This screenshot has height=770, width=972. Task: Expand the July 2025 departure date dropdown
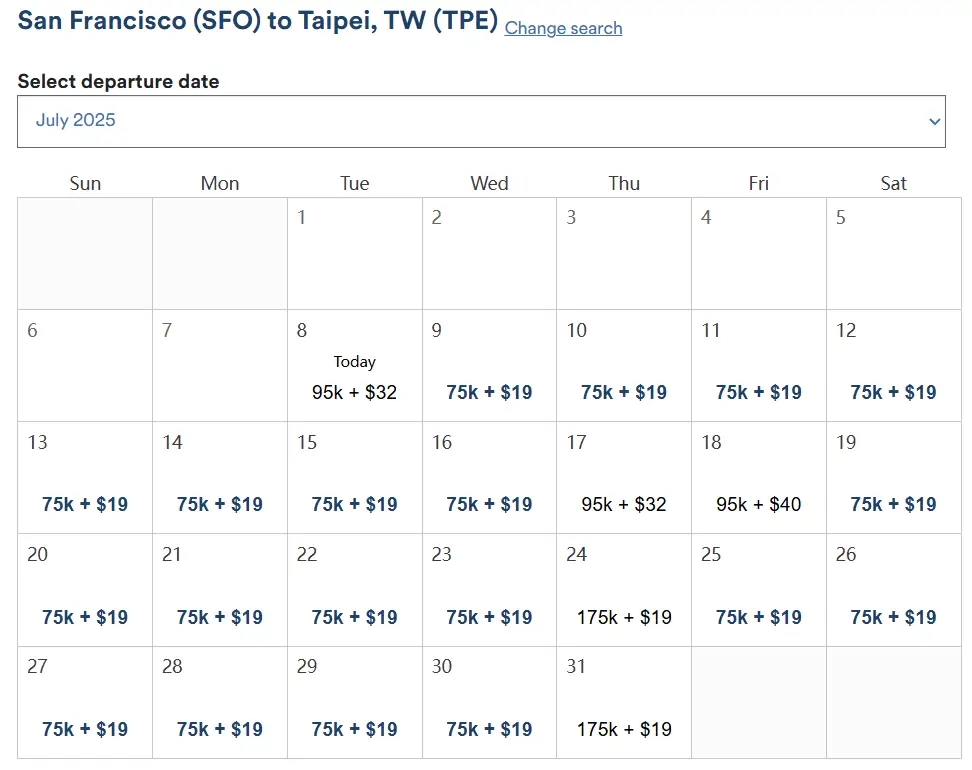pos(481,122)
